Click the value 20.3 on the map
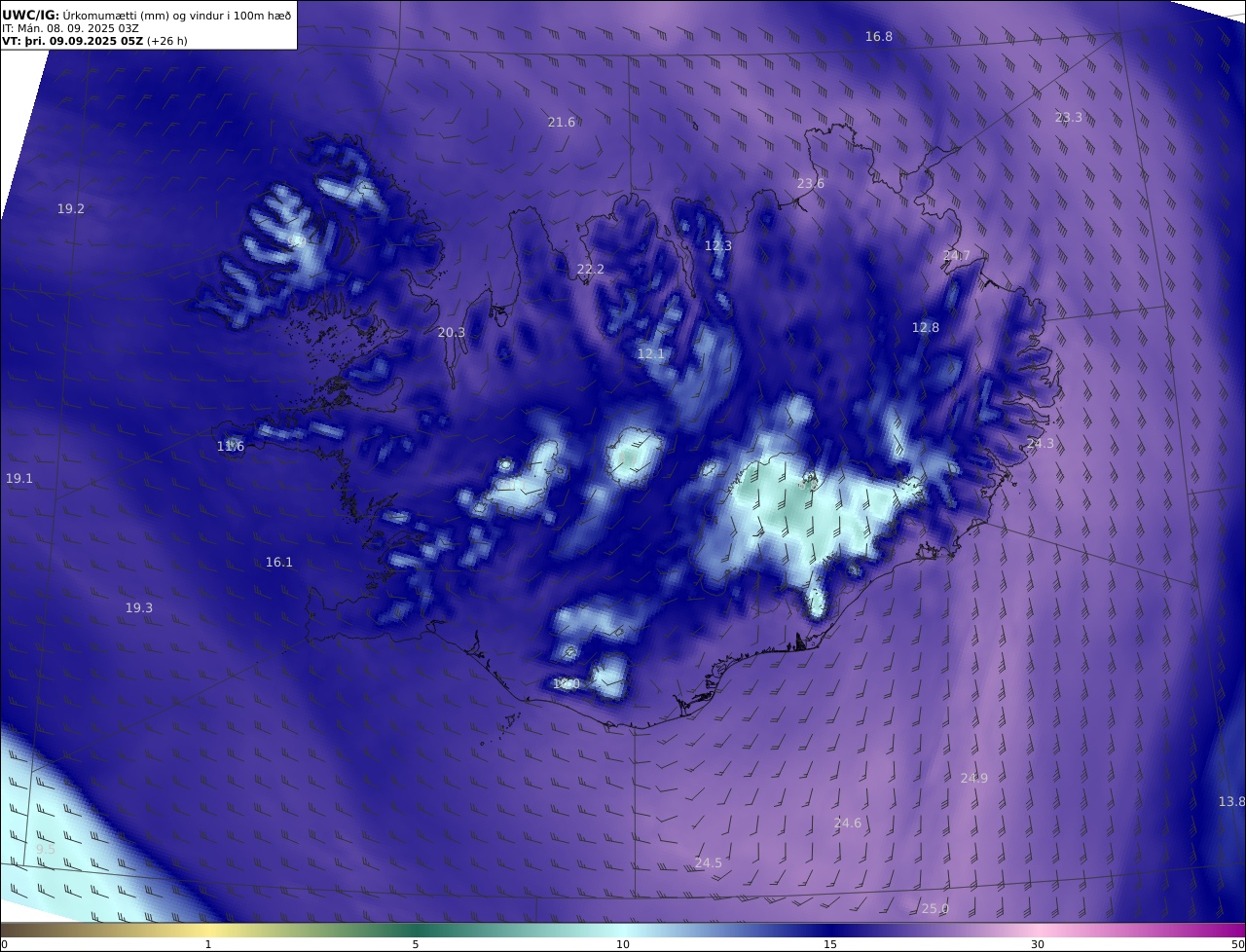This screenshot has height=952, width=1246. [452, 332]
